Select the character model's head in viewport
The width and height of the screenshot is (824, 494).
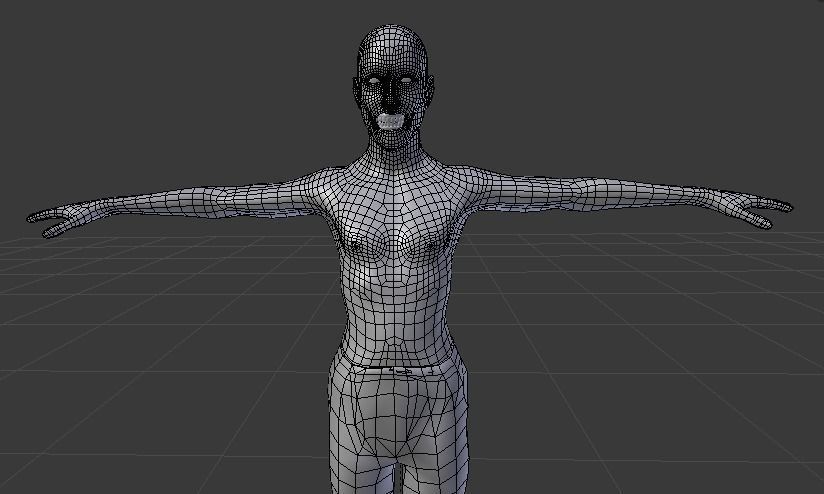[393, 86]
